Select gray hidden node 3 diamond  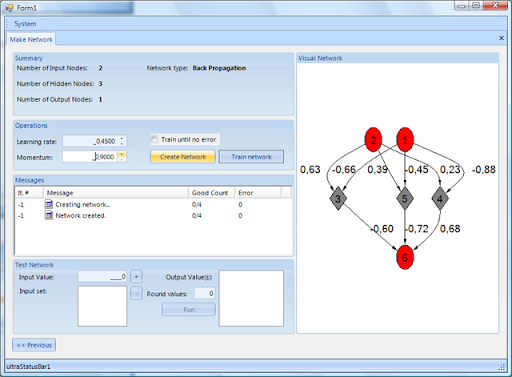tap(338, 199)
